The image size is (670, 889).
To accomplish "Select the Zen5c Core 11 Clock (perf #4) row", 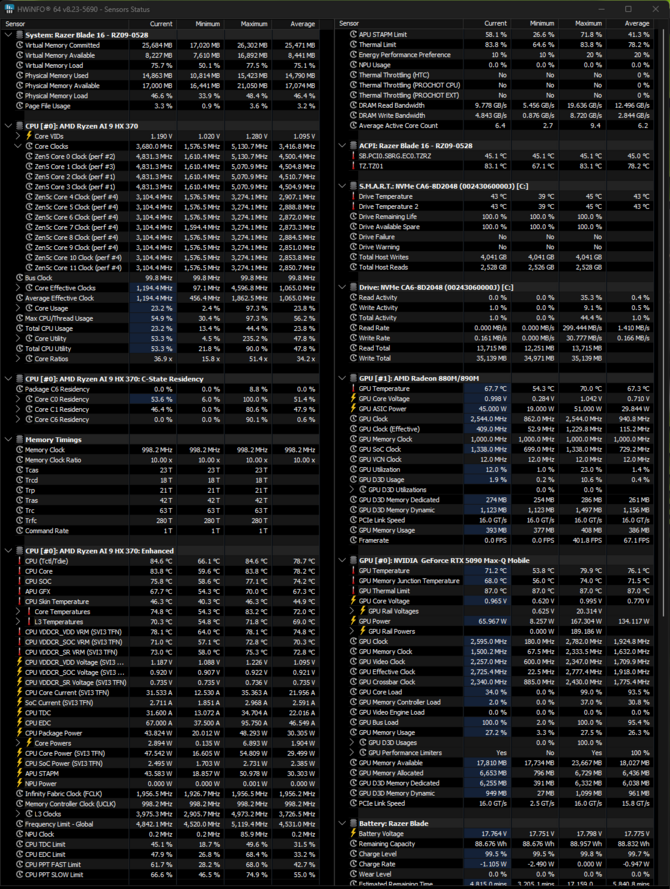I will click(160, 268).
